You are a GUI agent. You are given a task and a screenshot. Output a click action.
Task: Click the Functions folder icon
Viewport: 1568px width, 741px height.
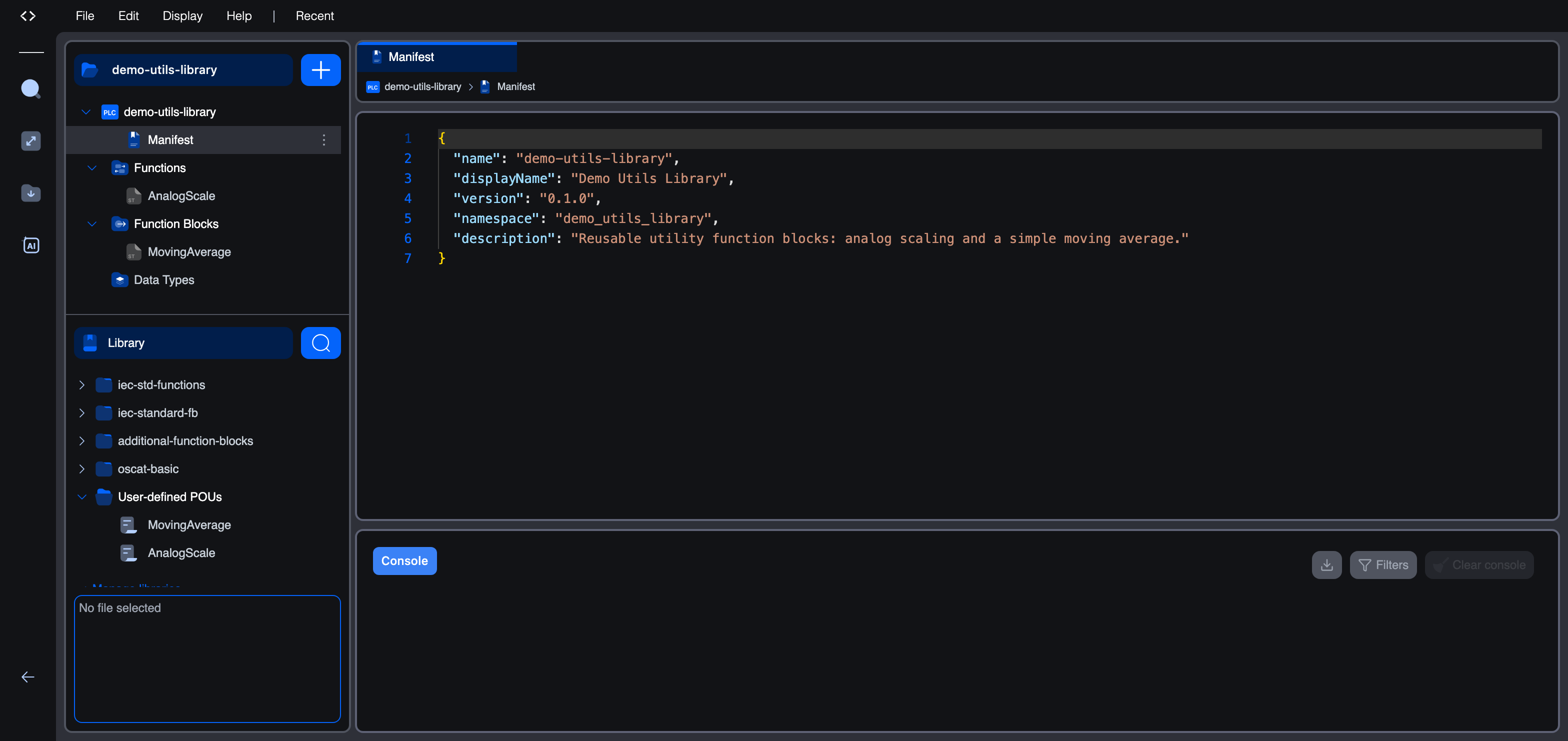pyautogui.click(x=120, y=168)
